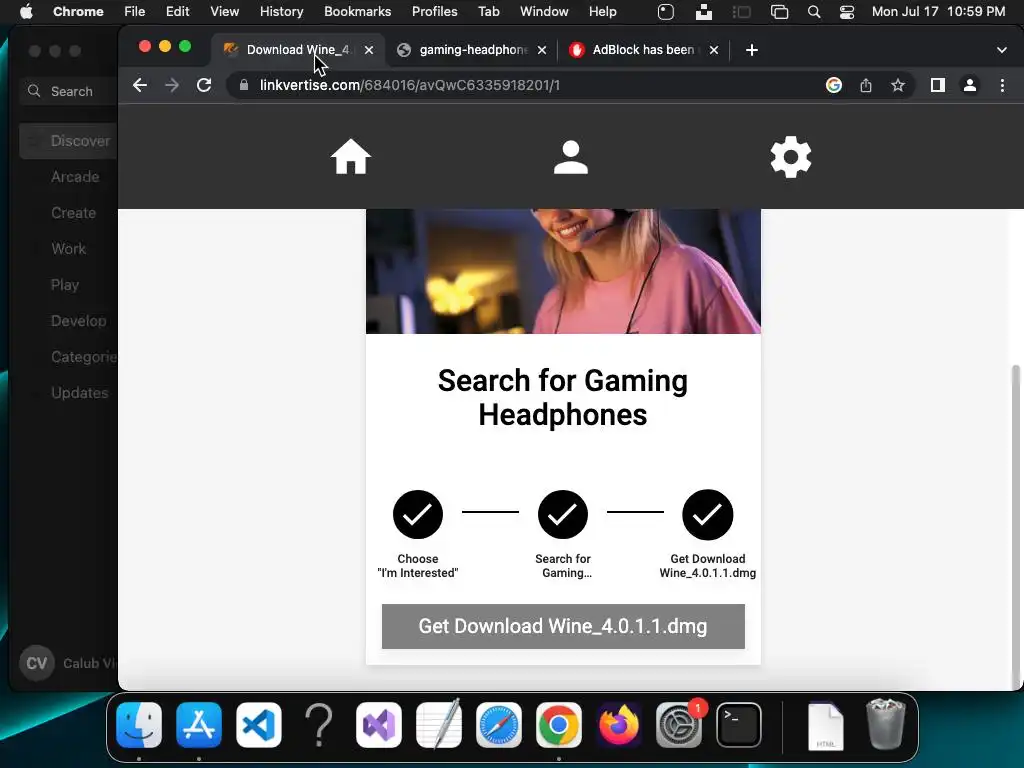Click the padlock site info icon
The image size is (1024, 768).
244,85
